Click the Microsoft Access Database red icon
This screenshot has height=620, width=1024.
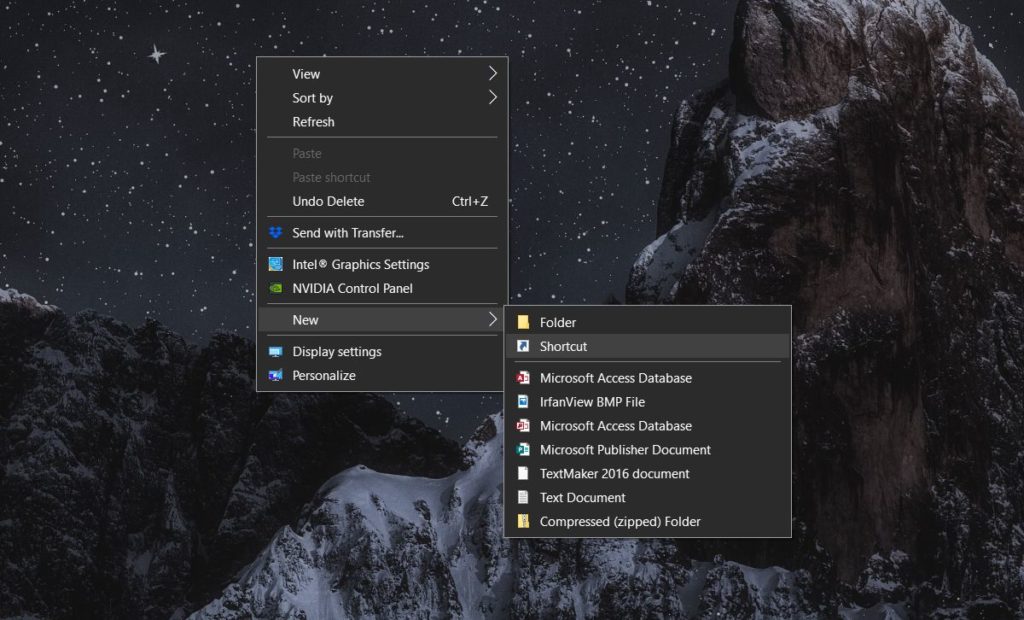click(522, 378)
